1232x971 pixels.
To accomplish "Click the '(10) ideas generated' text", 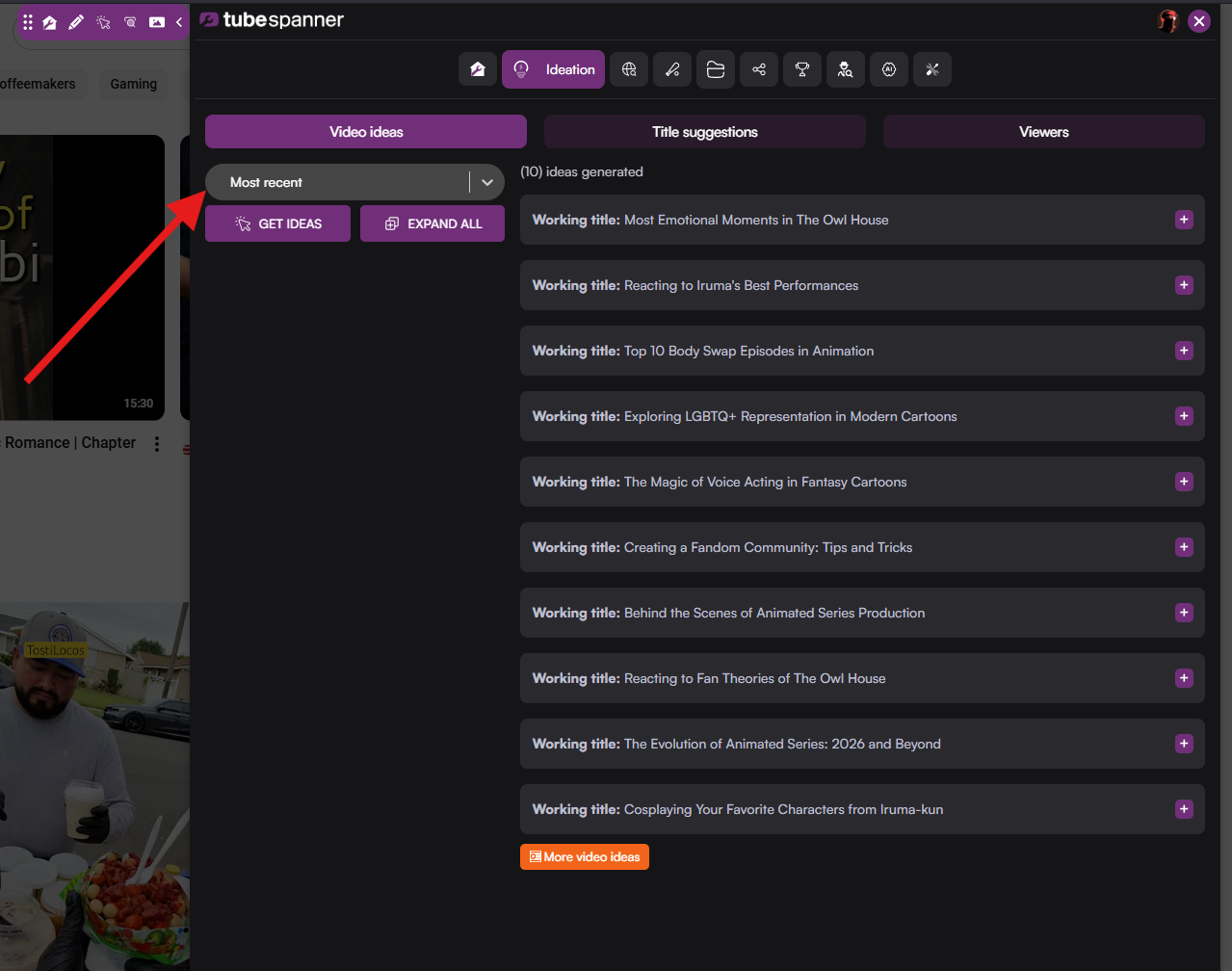I will click(582, 171).
